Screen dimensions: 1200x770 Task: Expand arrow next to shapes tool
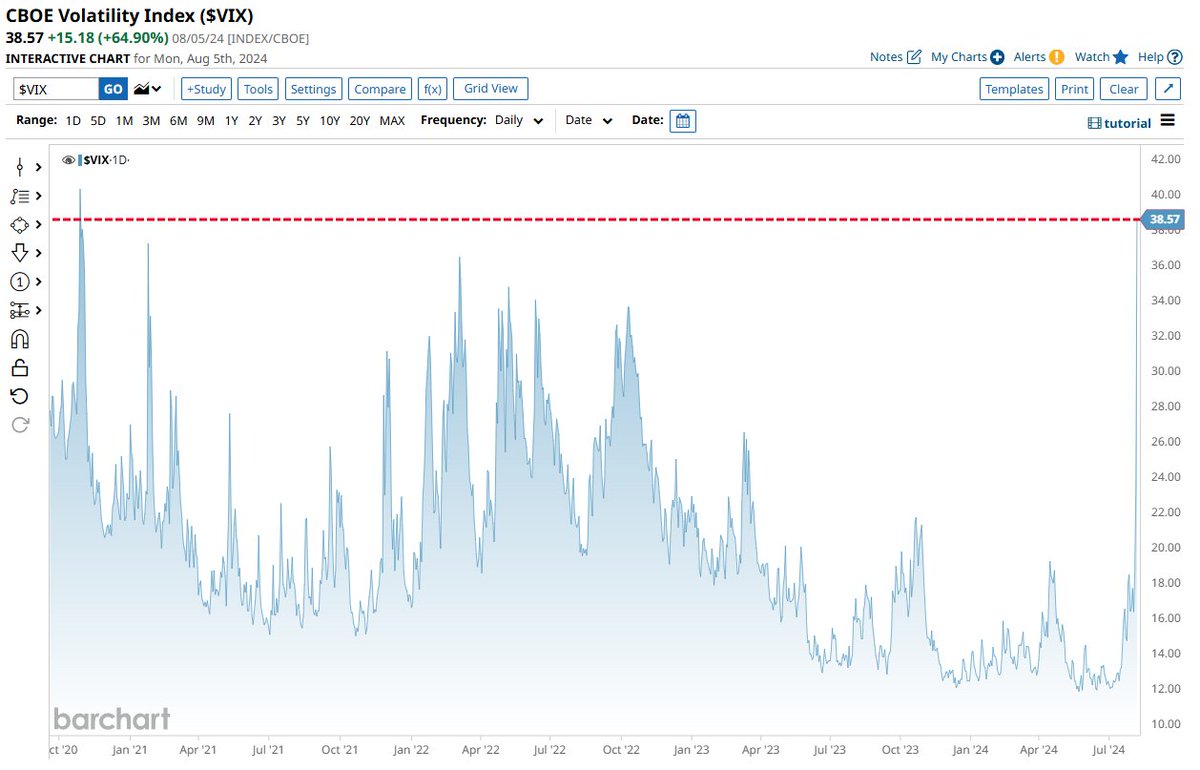click(x=39, y=224)
